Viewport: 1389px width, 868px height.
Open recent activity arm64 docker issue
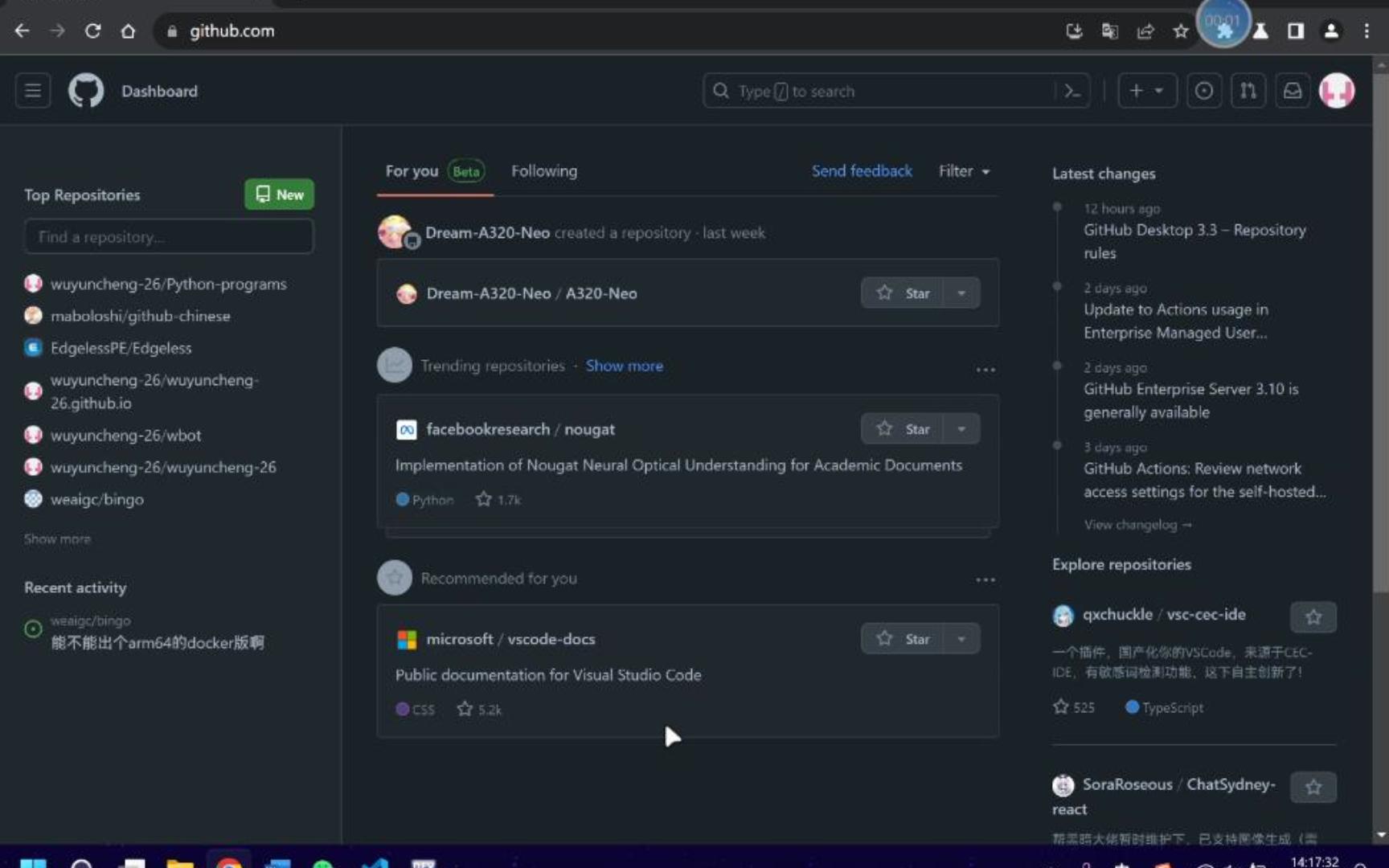click(x=158, y=643)
